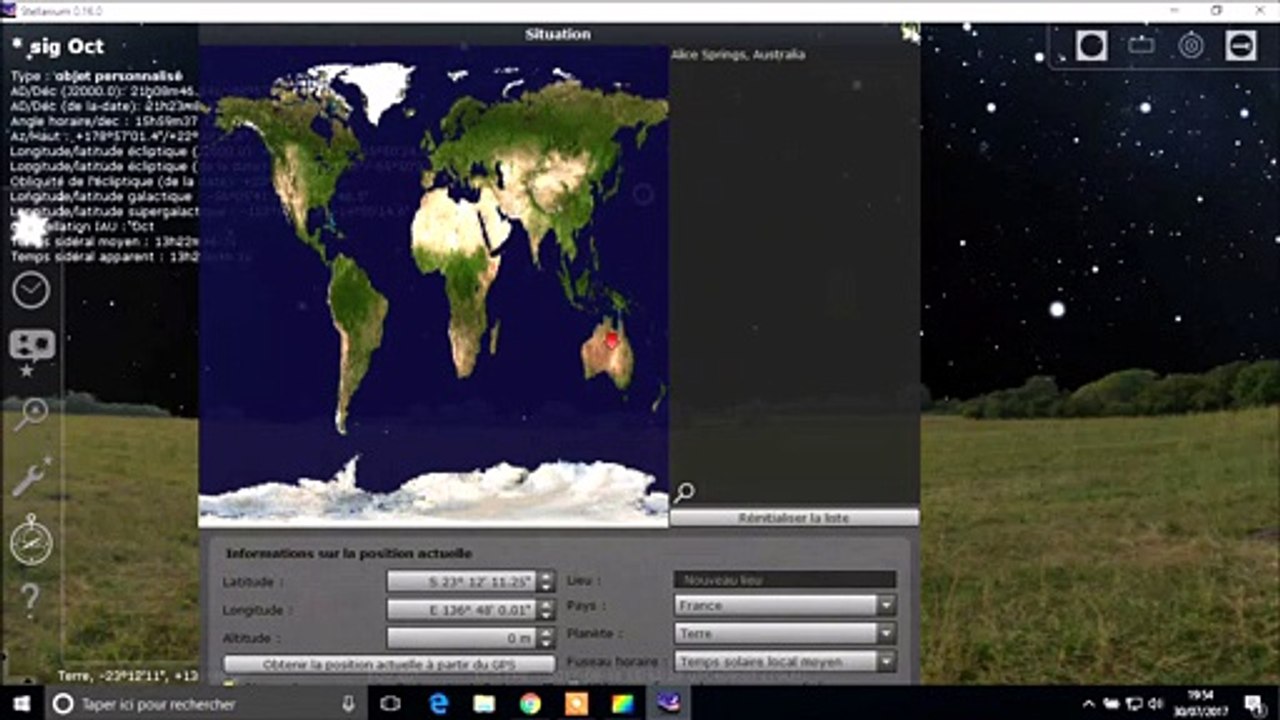Open Windows Start menu on taskbar
The image size is (1280, 720).
pyautogui.click(x=20, y=704)
